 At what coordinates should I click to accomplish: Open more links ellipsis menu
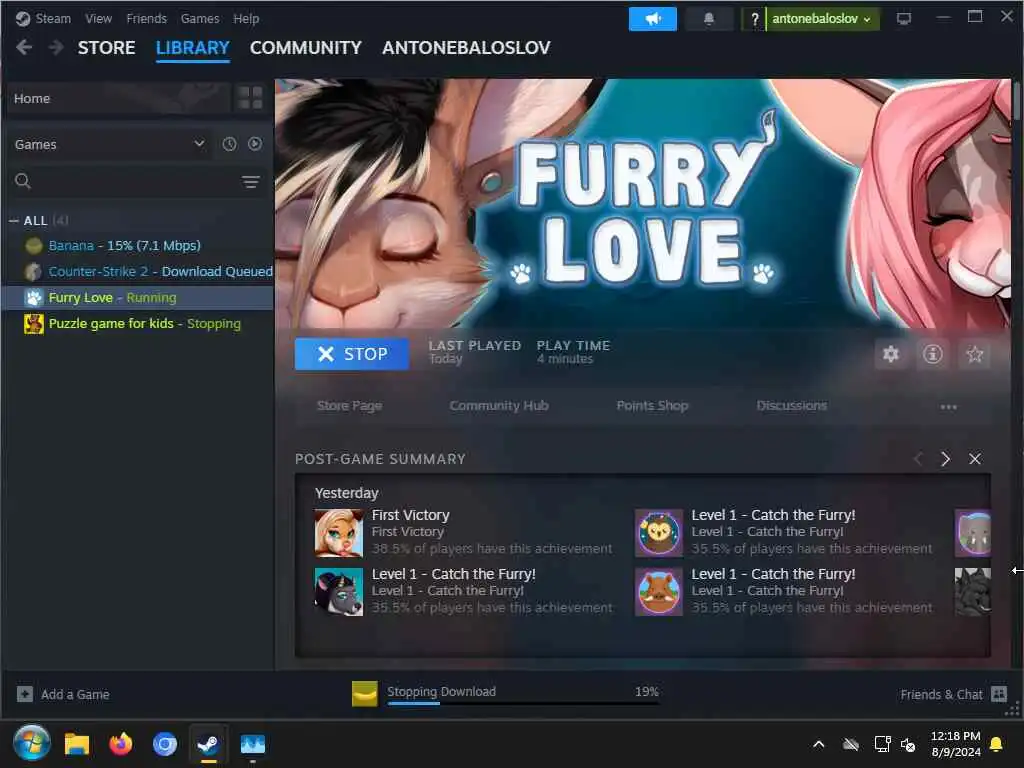[948, 406]
